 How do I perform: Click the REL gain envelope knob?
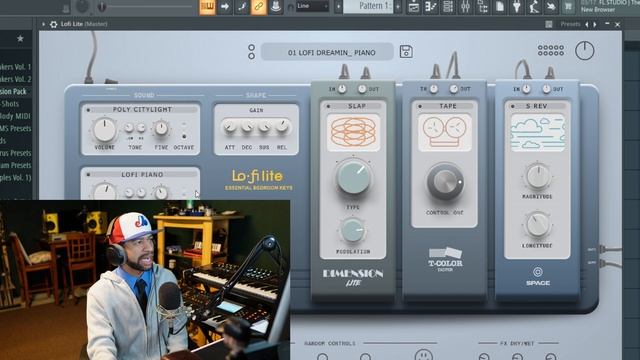282,127
